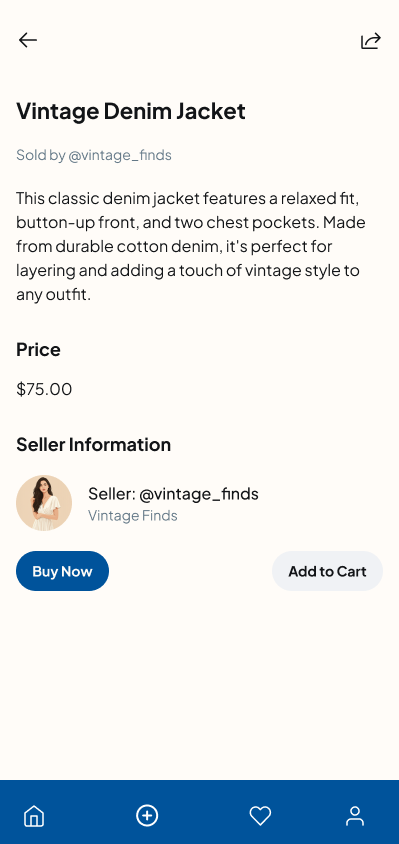This screenshot has height=844, width=399.
Task: Click the 'Vintage Finds' shop name
Action: (133, 516)
